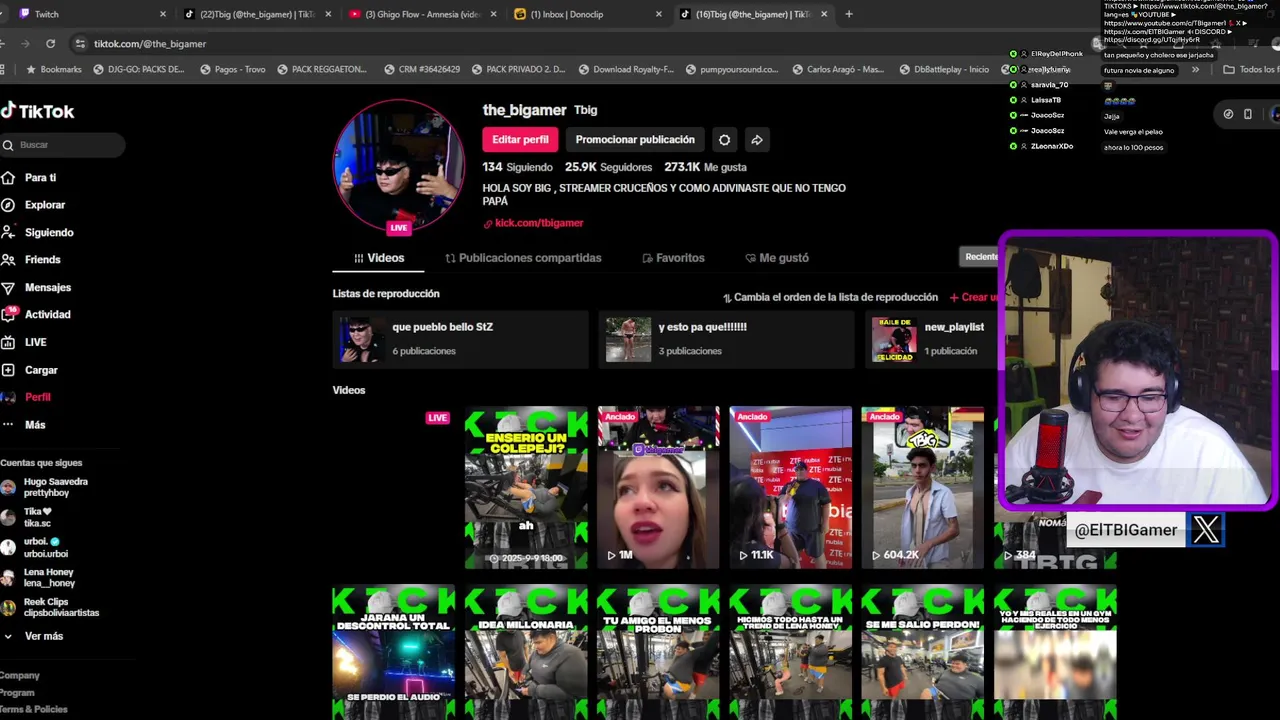Open Hugo Saavedra followed account
1280x720 pixels.
46,487
